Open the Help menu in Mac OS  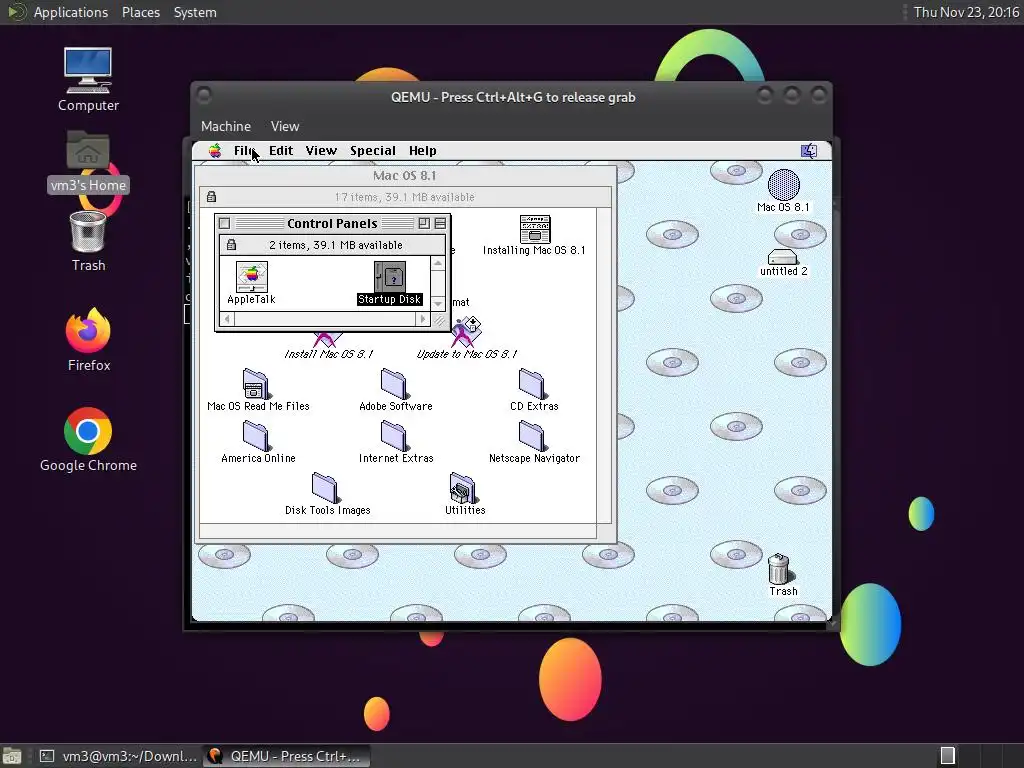[x=423, y=151]
